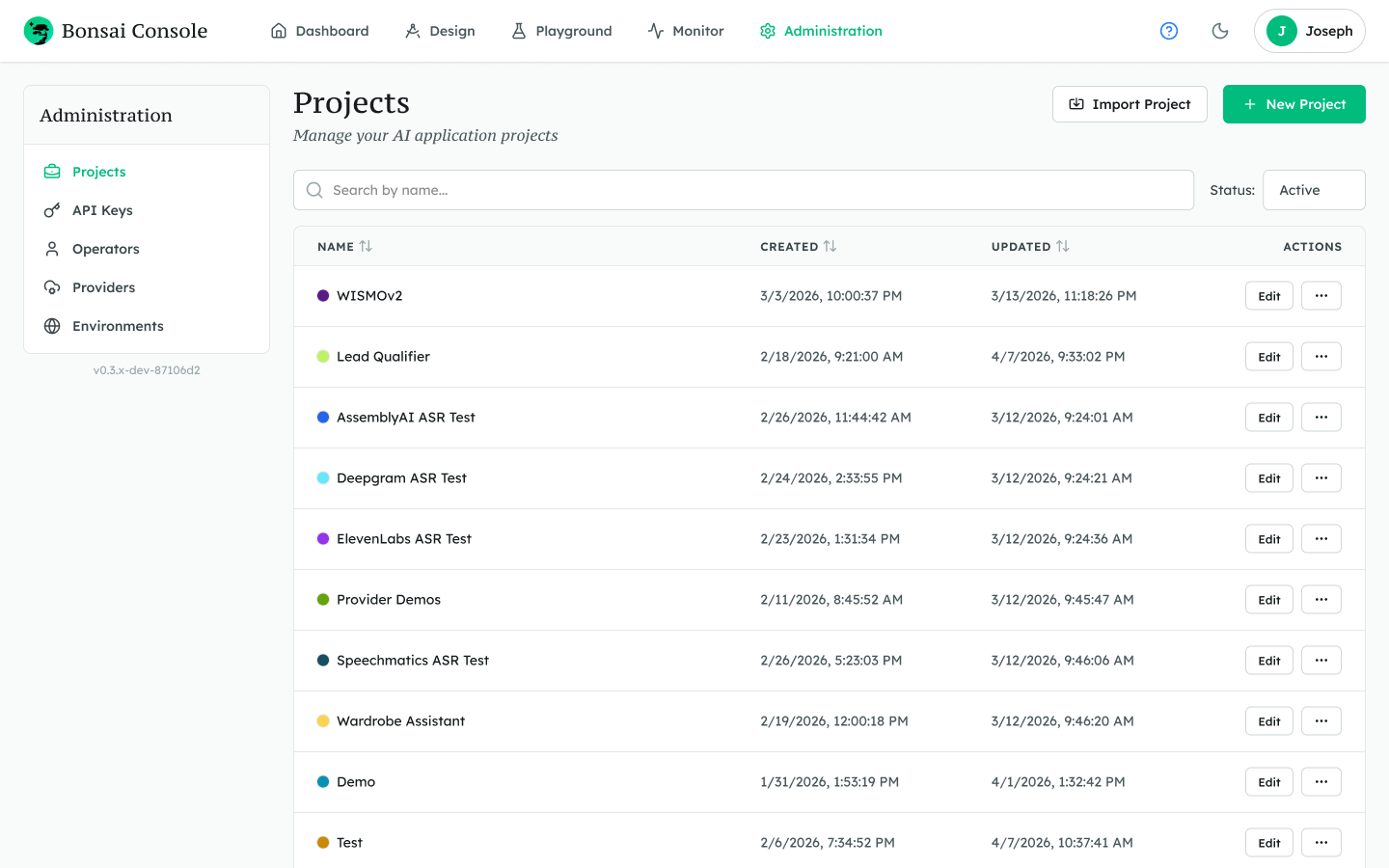1389x868 pixels.
Task: Click the Bonsai Console logo icon
Action: click(39, 31)
